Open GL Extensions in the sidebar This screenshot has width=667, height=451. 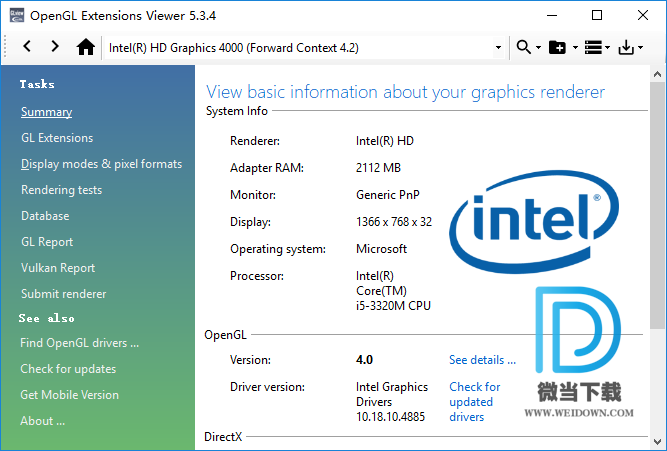coord(57,138)
